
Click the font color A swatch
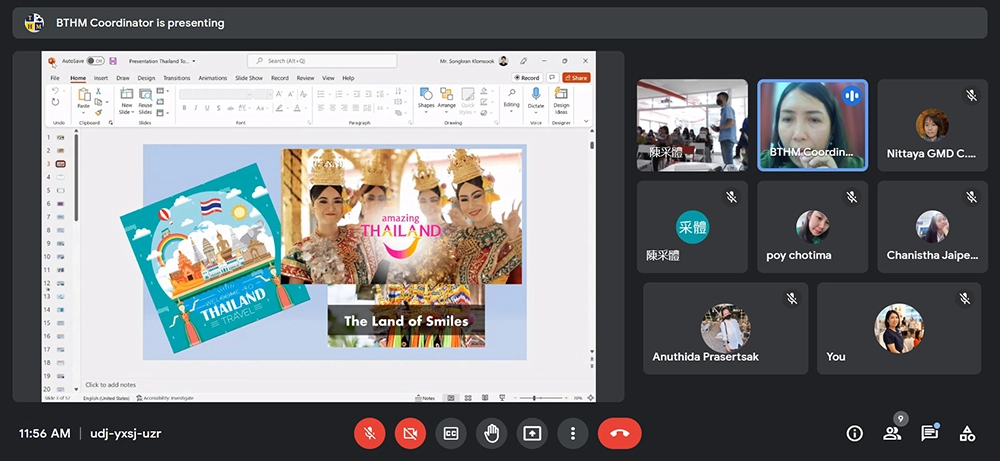(x=297, y=108)
